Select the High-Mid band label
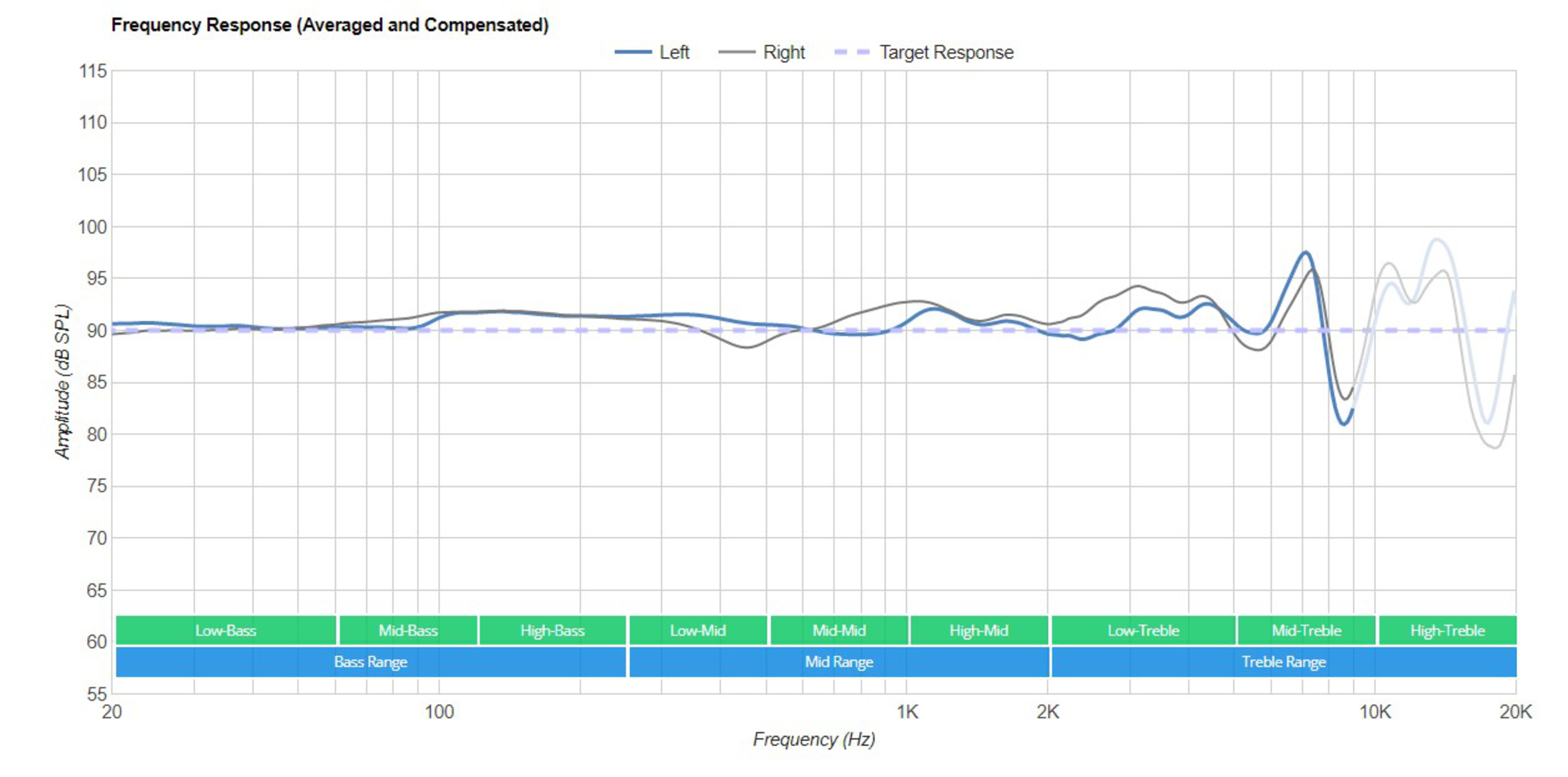Image resolution: width=1568 pixels, height=777 pixels. tap(979, 630)
